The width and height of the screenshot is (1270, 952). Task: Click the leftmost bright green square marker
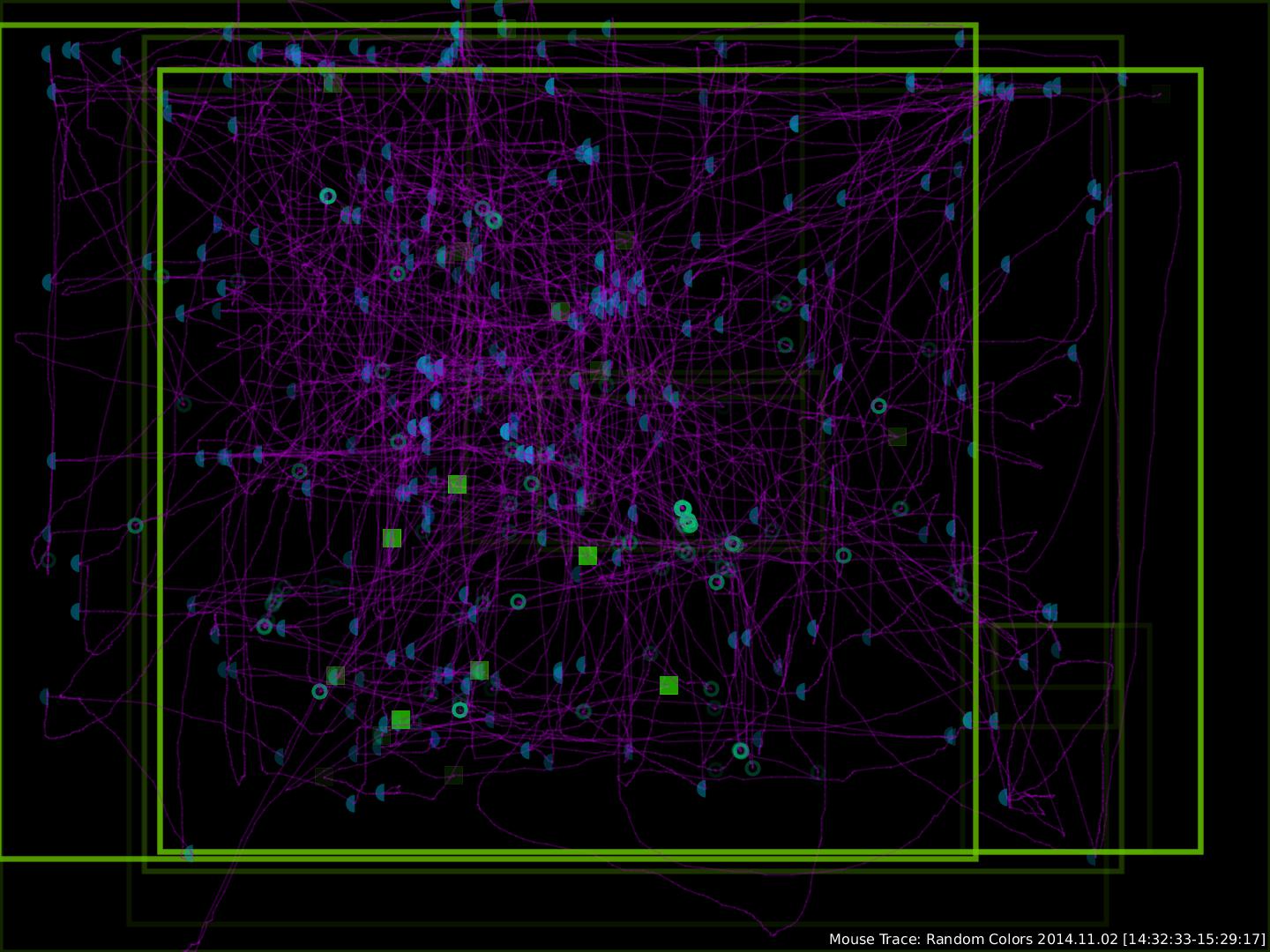click(392, 538)
